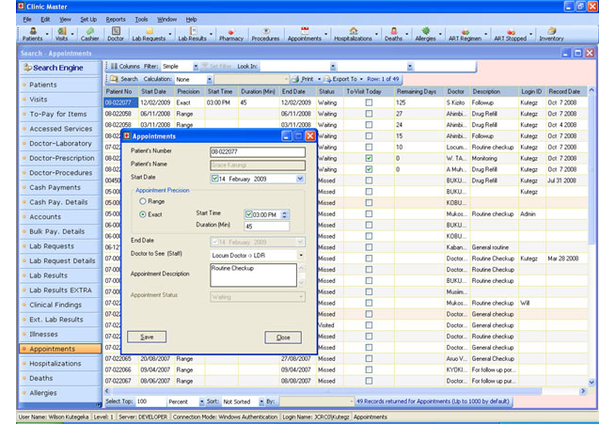Select the Exact precision radio button
The image size is (615, 424).
(x=143, y=214)
